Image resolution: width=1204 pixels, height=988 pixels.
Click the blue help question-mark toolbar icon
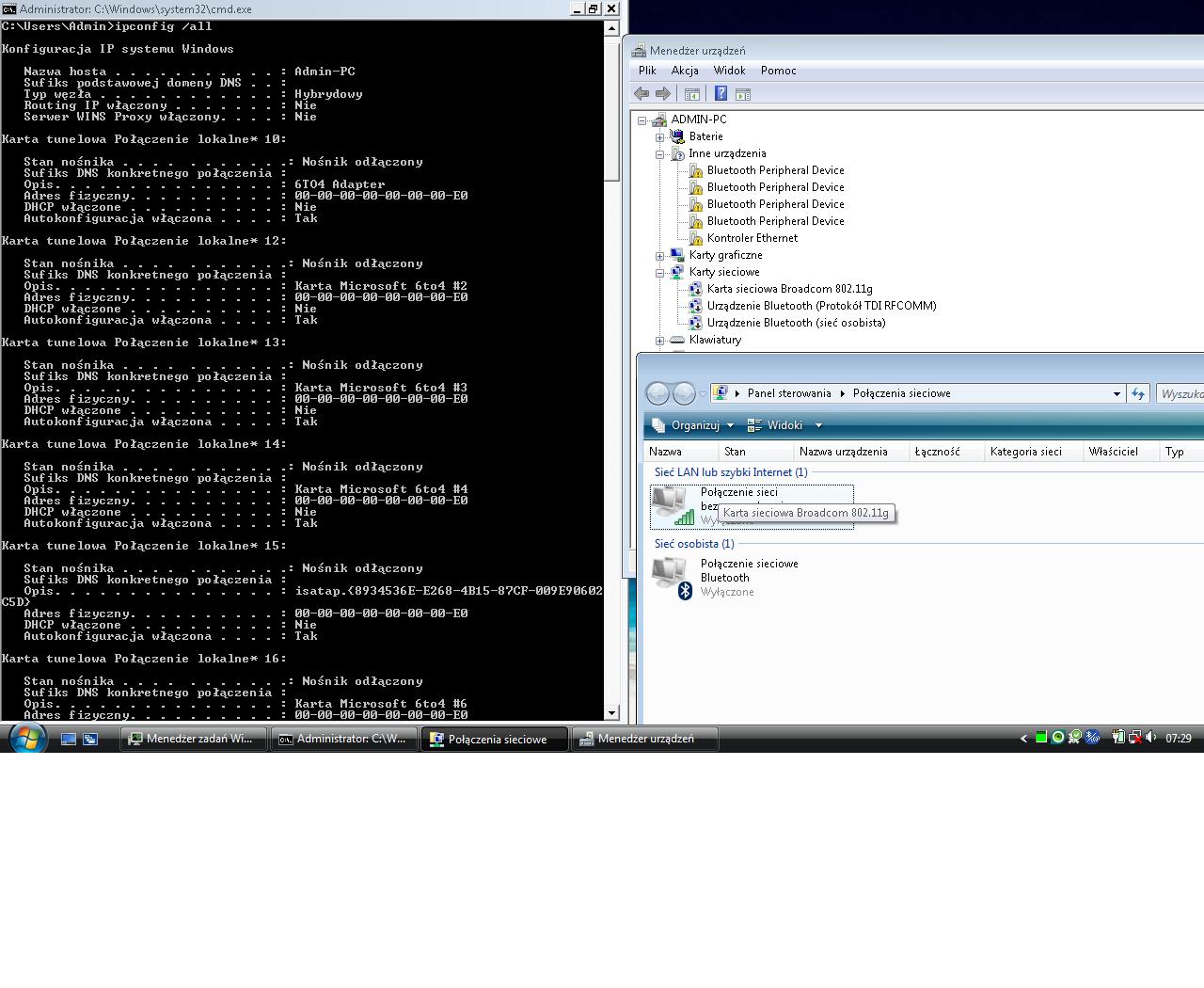(x=721, y=94)
